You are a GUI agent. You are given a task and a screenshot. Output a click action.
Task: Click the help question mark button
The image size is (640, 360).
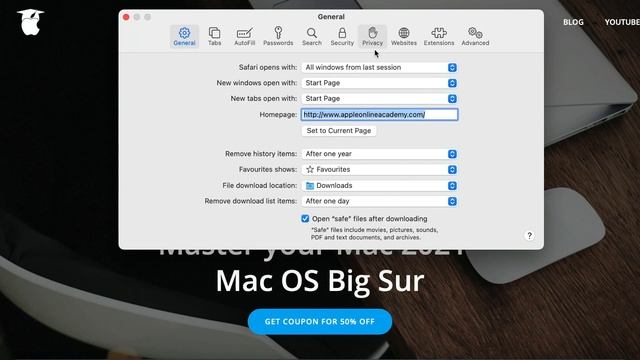[529, 236]
